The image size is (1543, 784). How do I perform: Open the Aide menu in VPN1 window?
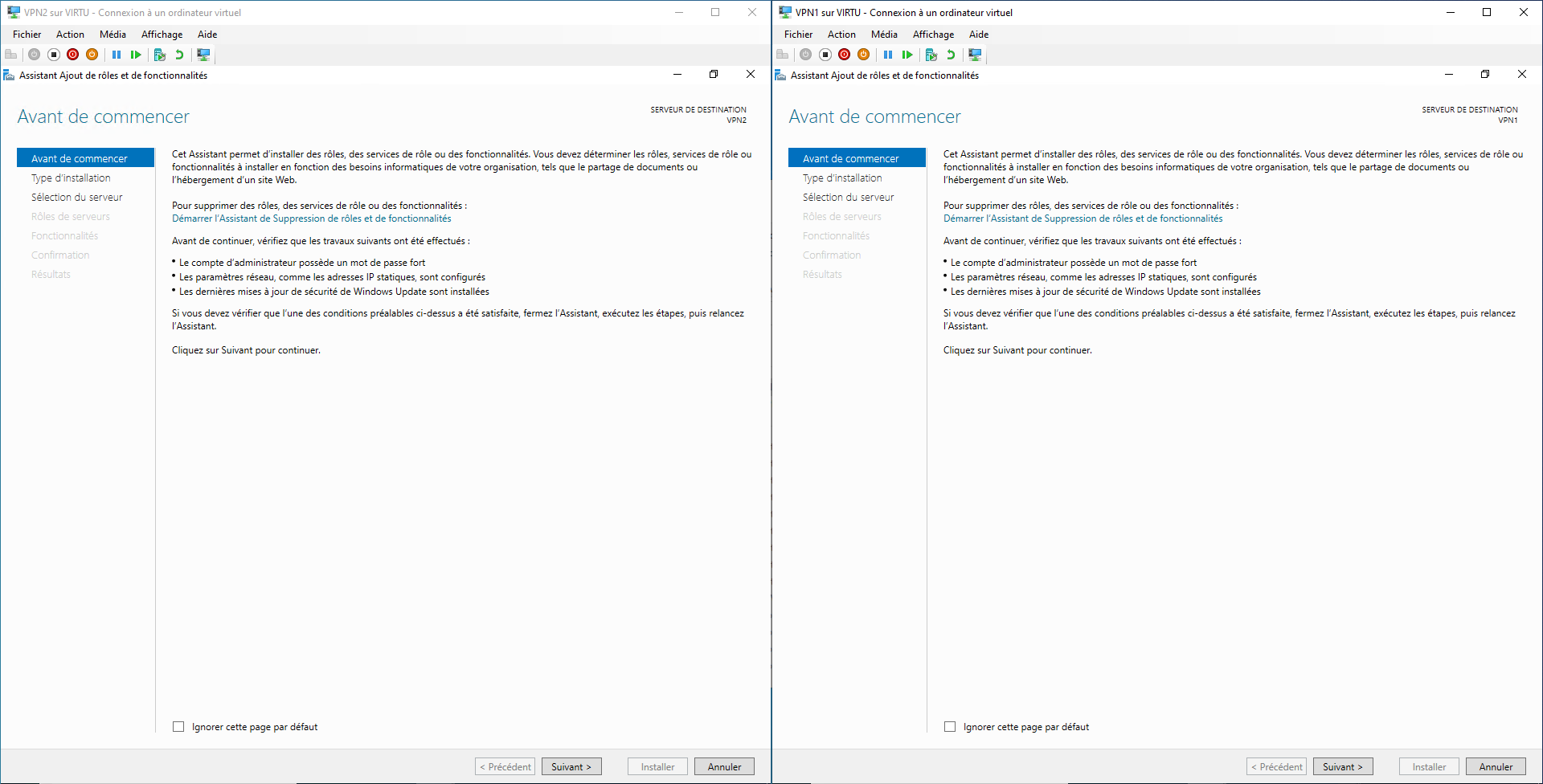point(978,35)
